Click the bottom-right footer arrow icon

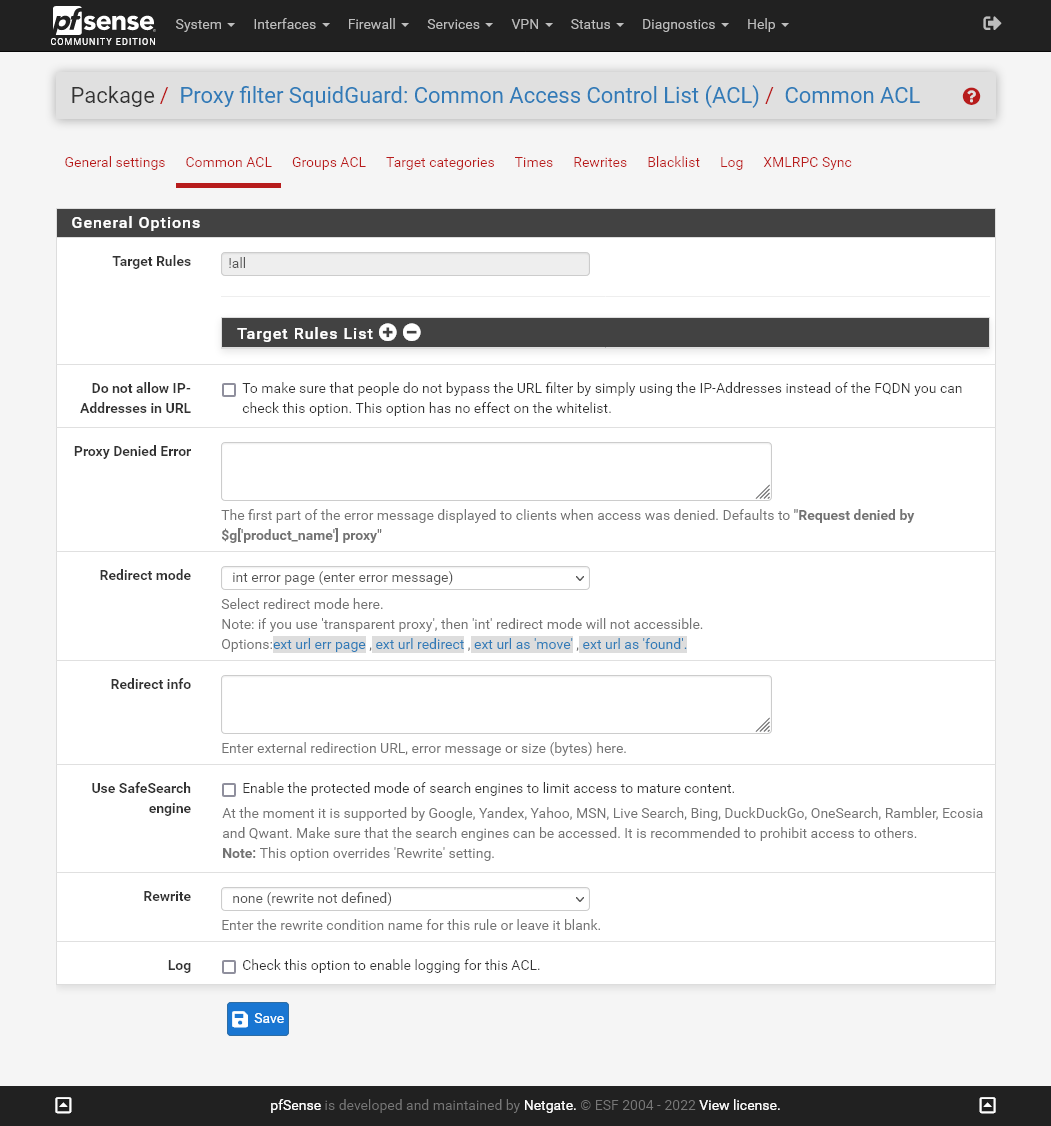click(987, 1105)
